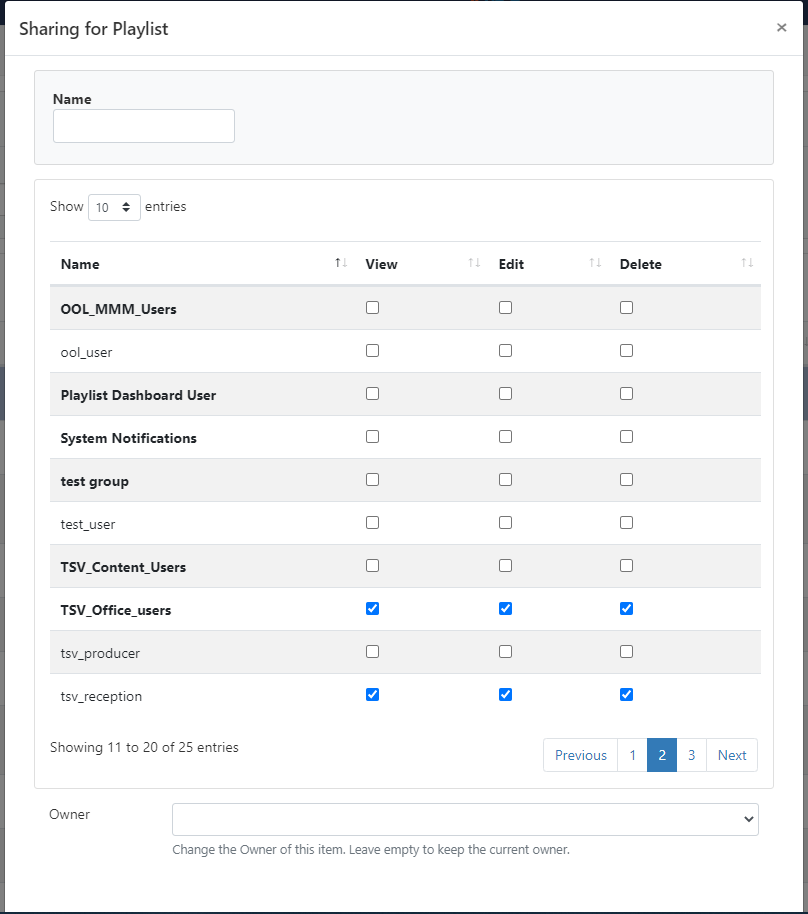This screenshot has height=914, width=808.
Task: Select current page 2 button
Action: pos(662,755)
